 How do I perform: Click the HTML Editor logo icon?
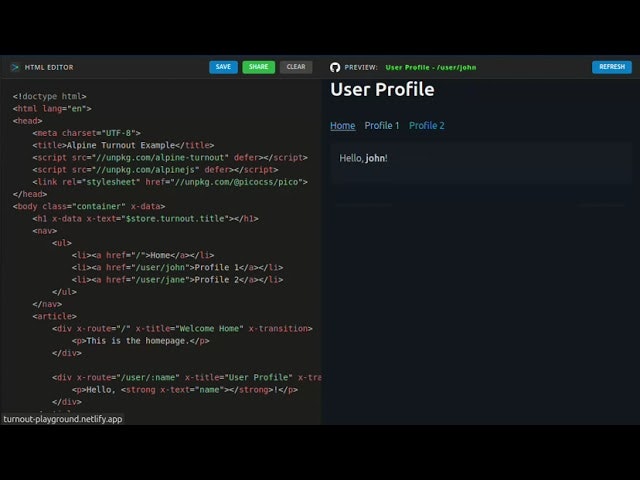tap(15, 67)
